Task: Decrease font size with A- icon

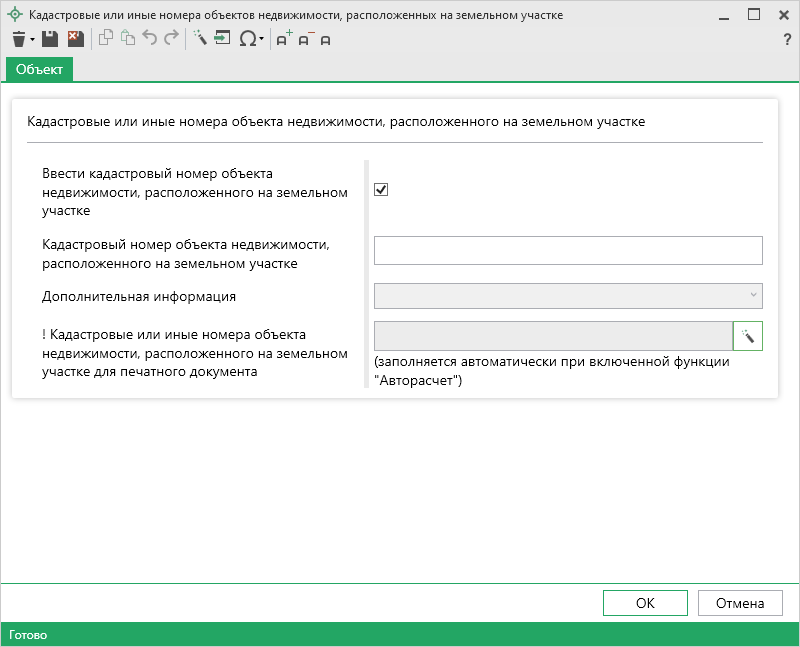Action: tap(306, 39)
